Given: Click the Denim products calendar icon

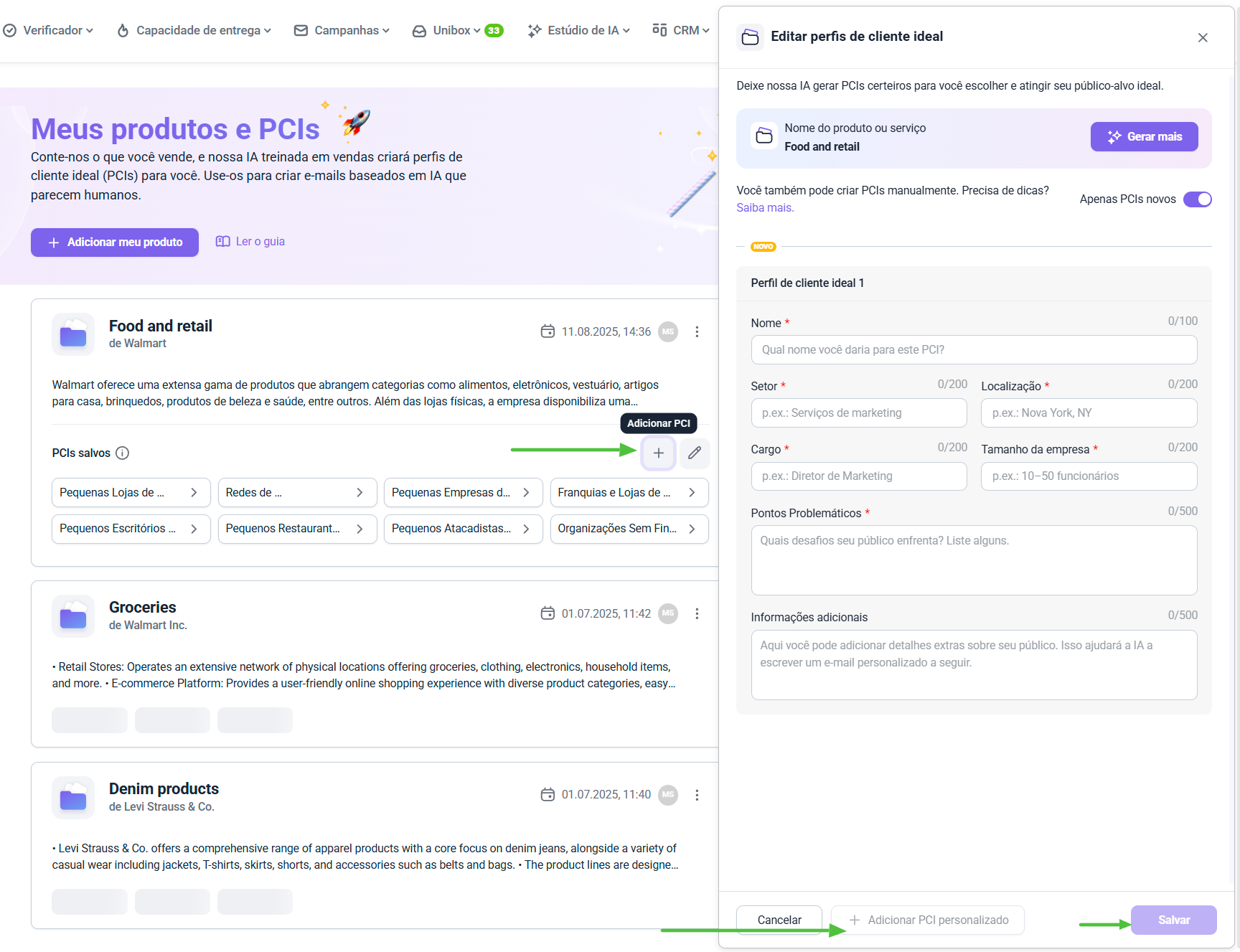Looking at the screenshot, I should click(x=548, y=795).
